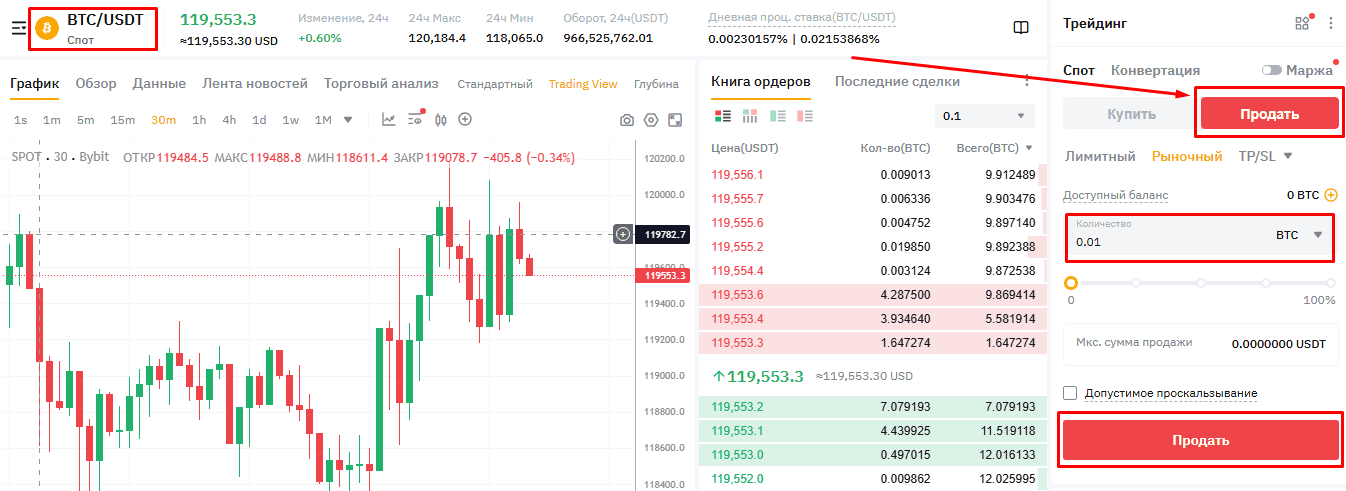
Task: Set chart interval to 30m
Action: (163, 120)
